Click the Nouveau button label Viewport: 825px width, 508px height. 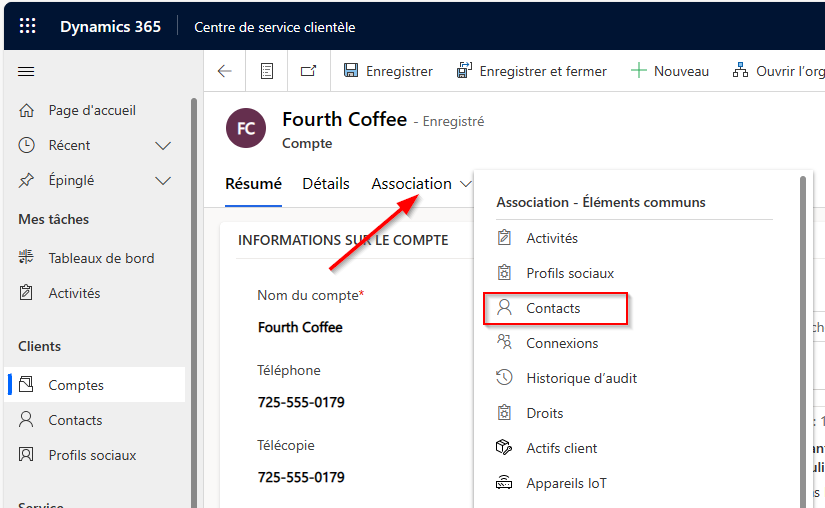(x=681, y=71)
